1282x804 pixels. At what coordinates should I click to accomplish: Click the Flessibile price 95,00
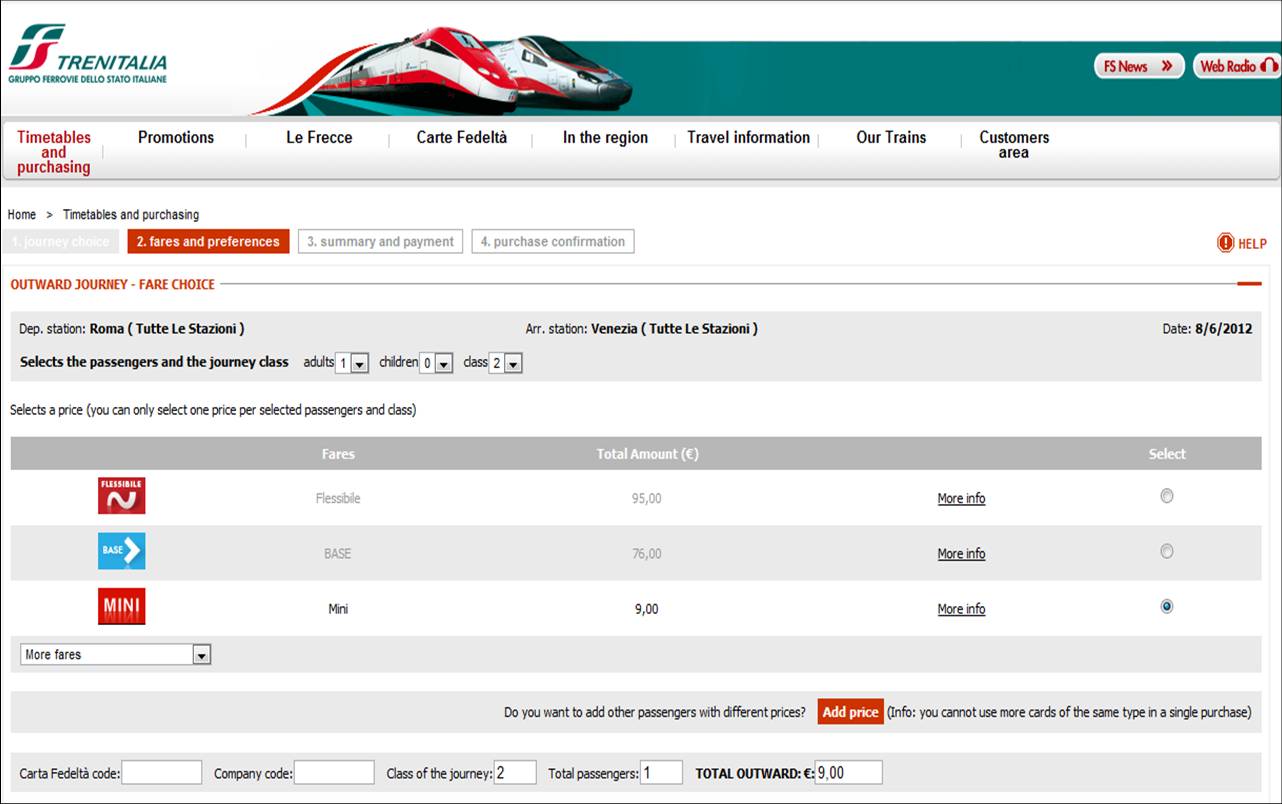[647, 499]
